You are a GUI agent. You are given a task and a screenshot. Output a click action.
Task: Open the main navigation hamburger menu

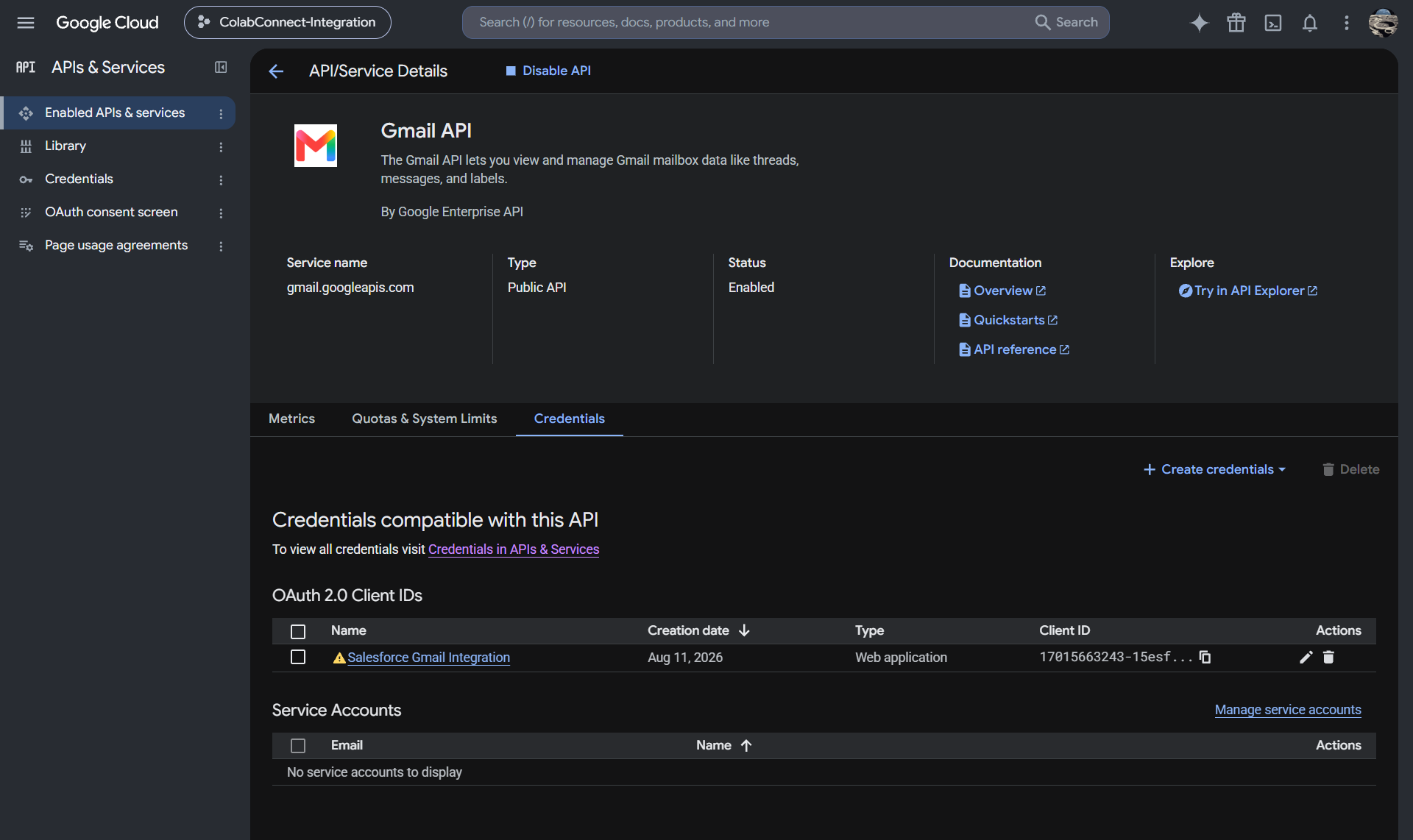coord(26,22)
